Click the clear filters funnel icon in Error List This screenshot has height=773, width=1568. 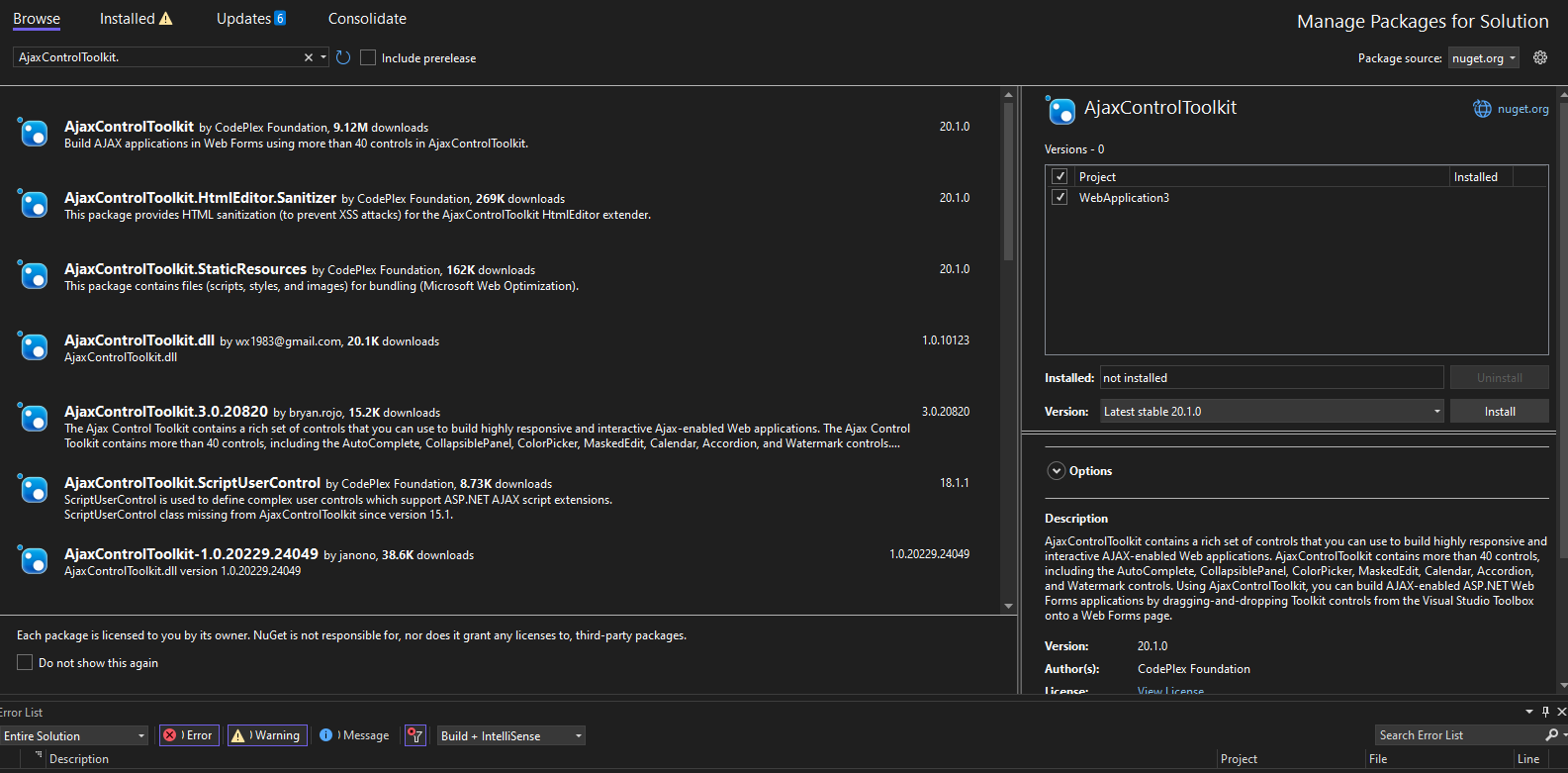tap(415, 735)
